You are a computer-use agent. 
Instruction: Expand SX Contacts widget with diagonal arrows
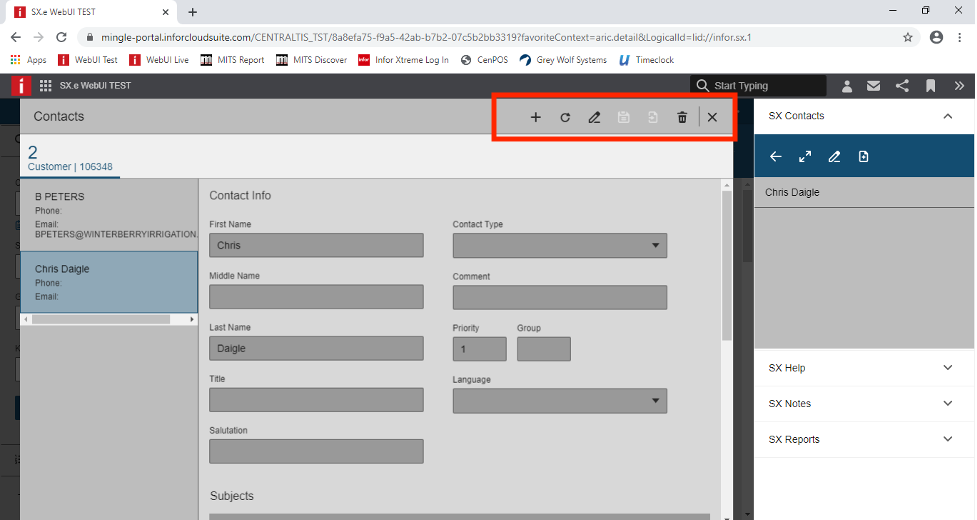(x=805, y=157)
